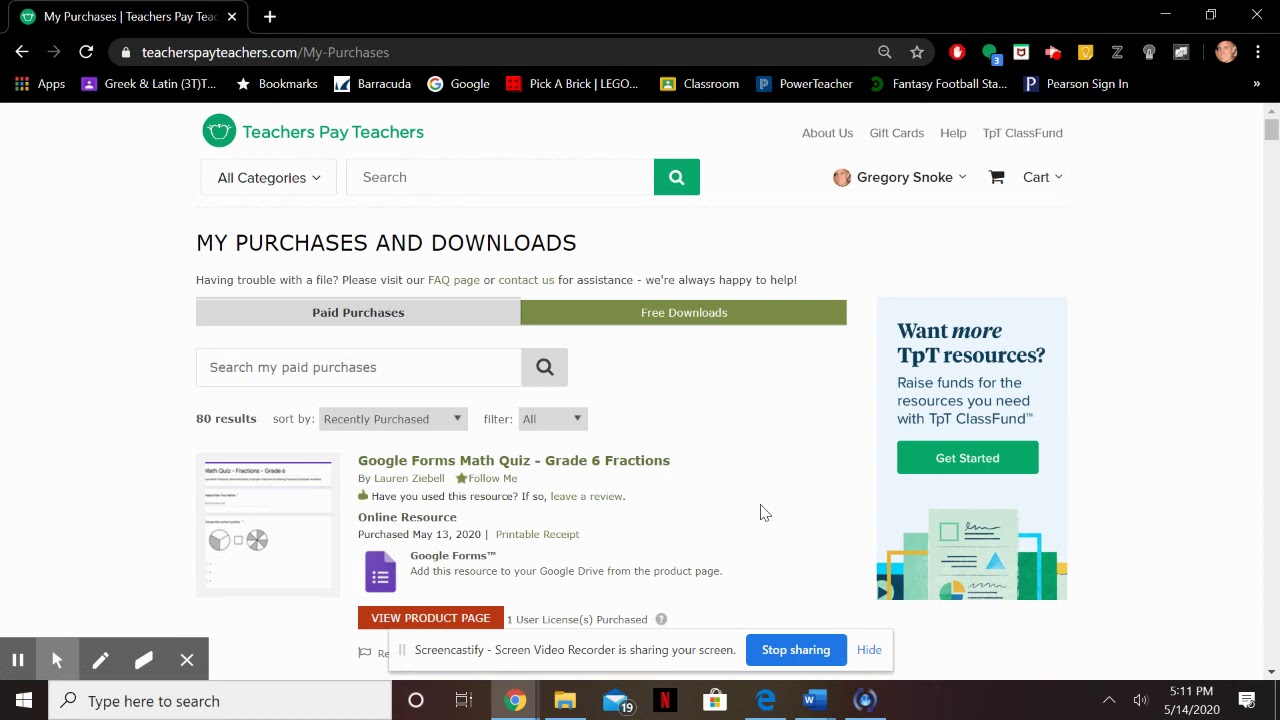Click the Math Quiz product thumbnail
Image resolution: width=1280 pixels, height=720 pixels.
268,525
